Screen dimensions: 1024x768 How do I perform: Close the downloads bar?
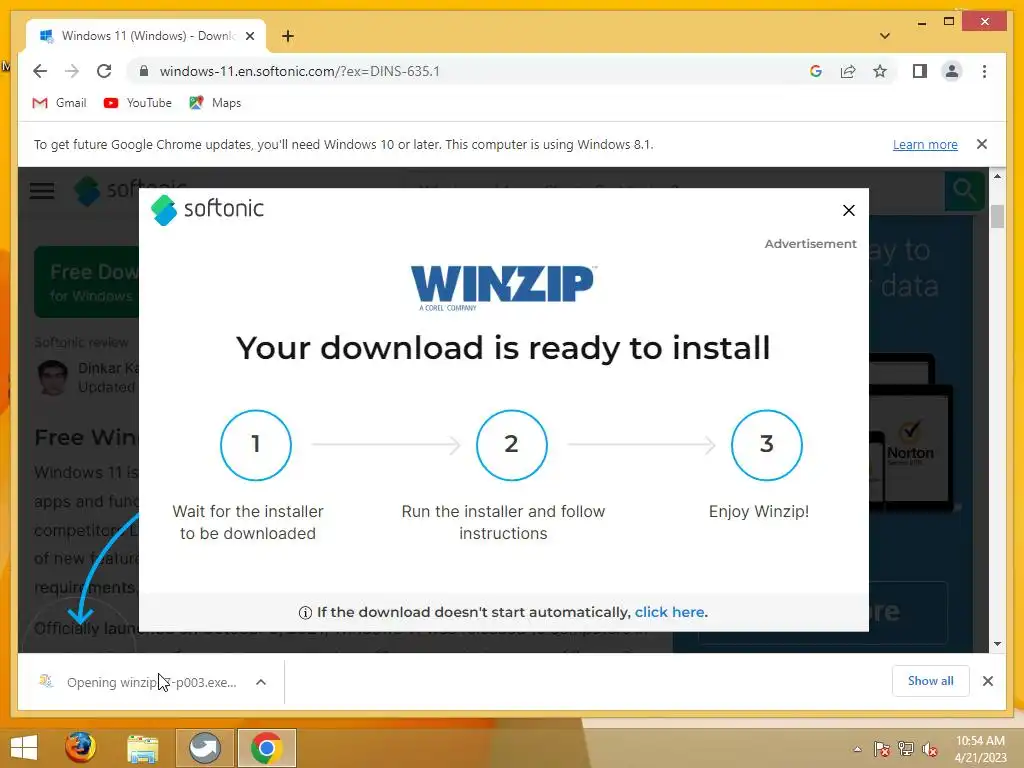pos(987,681)
